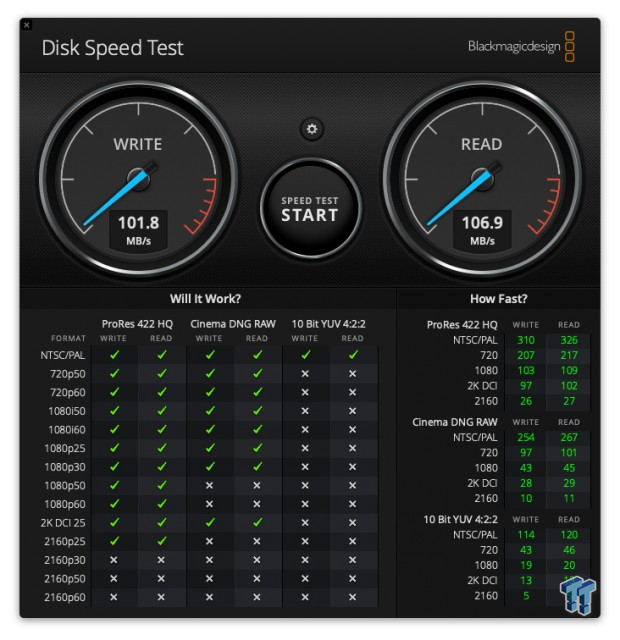Screen dimensions: 620x640
Task: Click the WRITE gauge dial
Action: [138, 178]
